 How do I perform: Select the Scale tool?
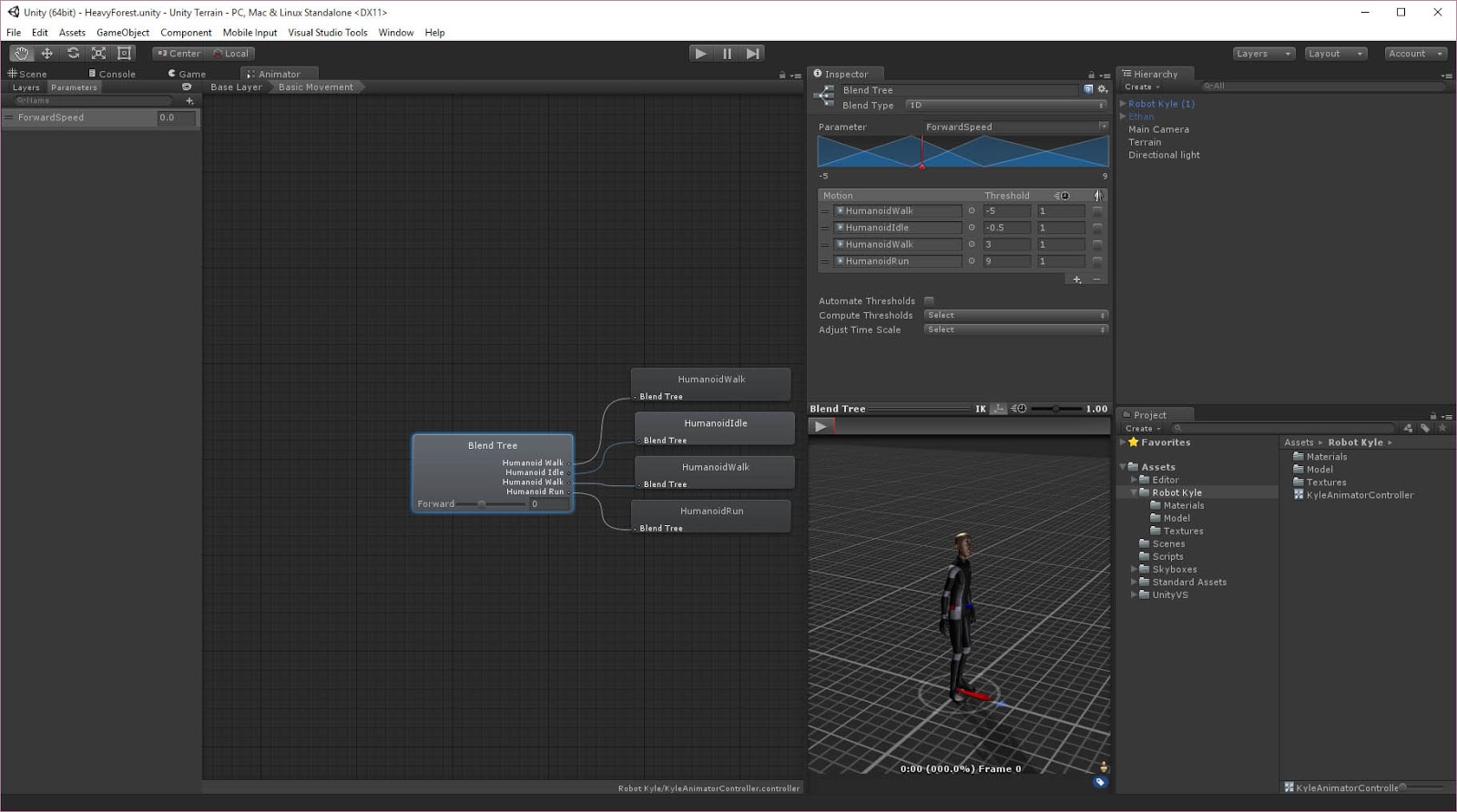98,54
